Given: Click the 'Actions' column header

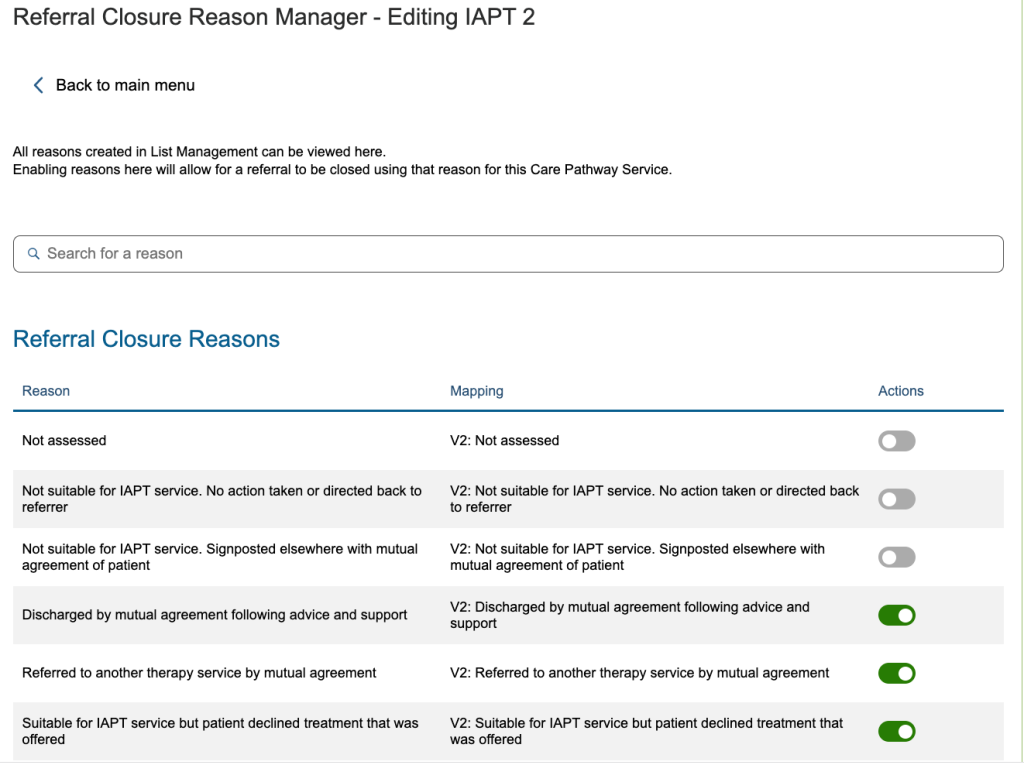Looking at the screenshot, I should pos(900,391).
